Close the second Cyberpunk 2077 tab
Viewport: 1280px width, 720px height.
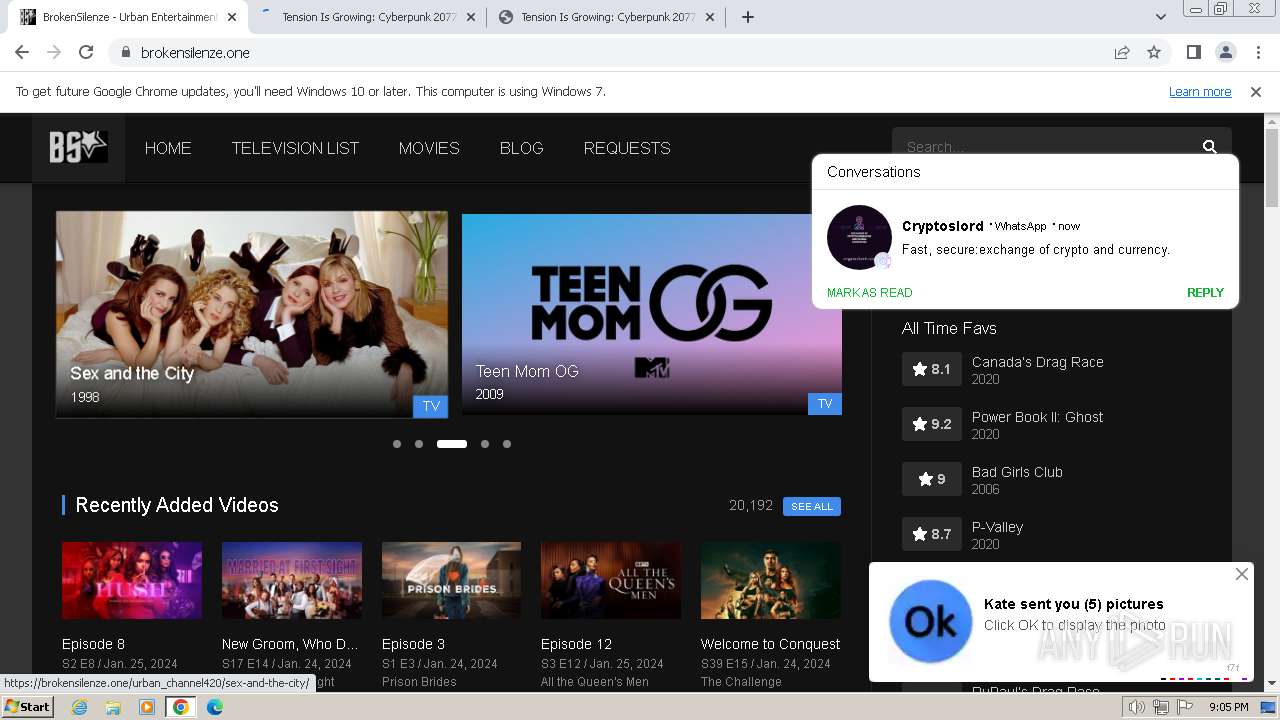470,17
